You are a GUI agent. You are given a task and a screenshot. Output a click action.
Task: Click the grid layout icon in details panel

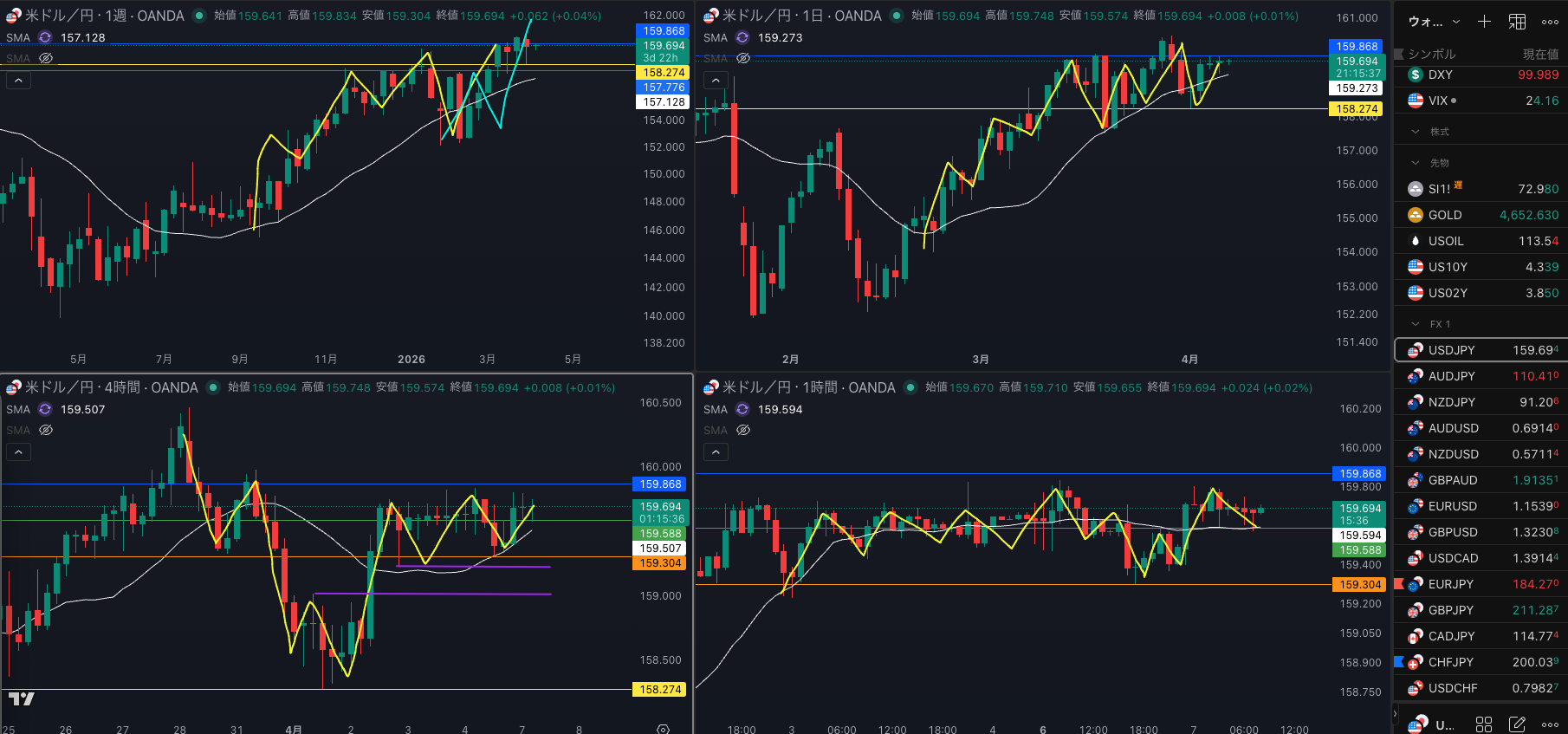1484,724
